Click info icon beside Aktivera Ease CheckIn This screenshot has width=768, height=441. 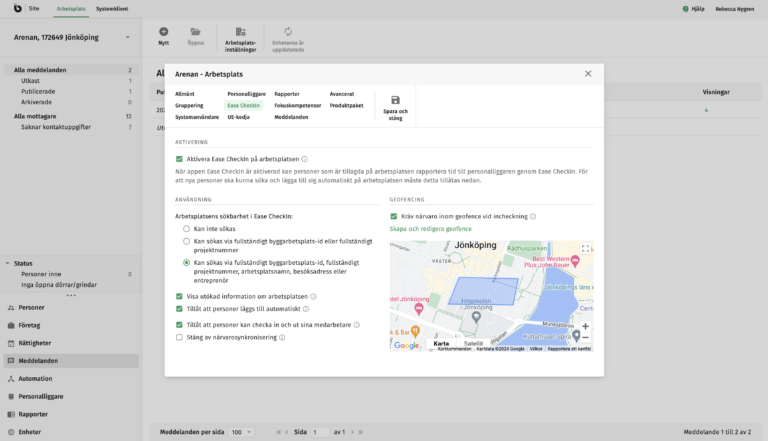(304, 159)
